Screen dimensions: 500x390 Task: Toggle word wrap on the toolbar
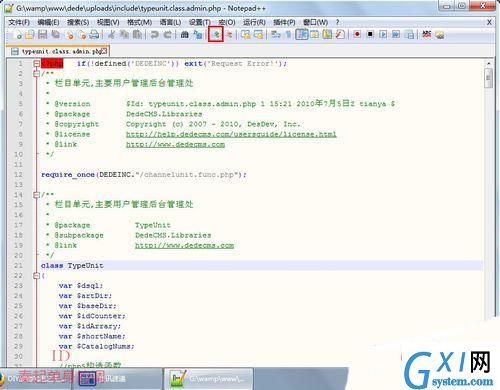click(276, 35)
